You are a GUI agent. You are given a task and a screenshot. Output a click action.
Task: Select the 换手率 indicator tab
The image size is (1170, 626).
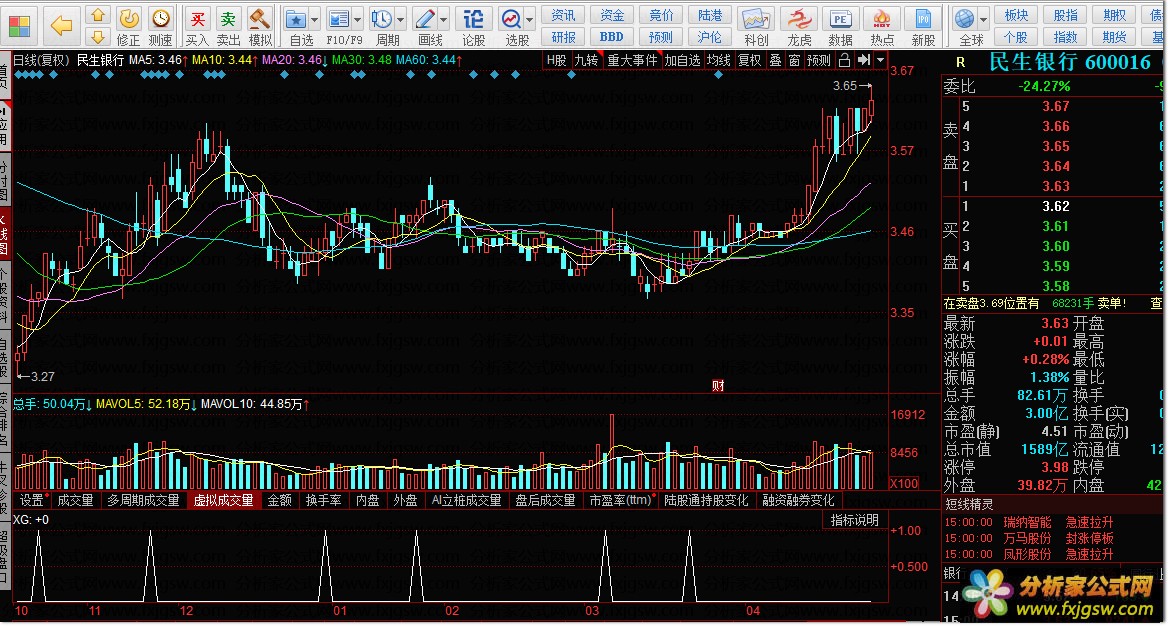(x=324, y=501)
